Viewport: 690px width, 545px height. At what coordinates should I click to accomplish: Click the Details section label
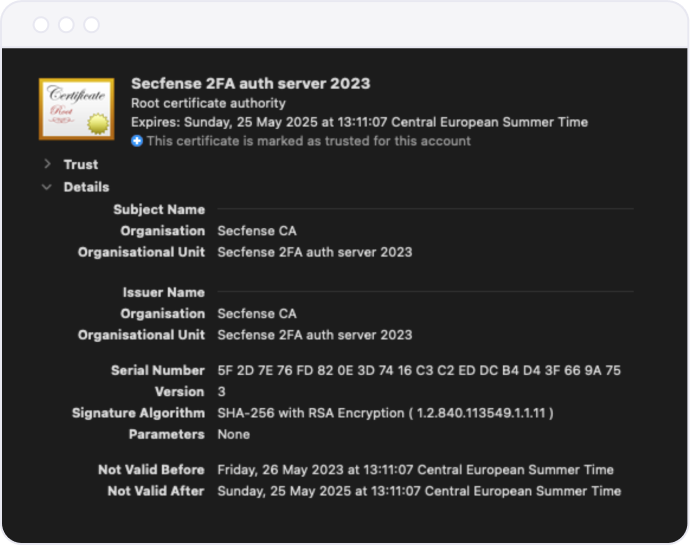click(86, 187)
